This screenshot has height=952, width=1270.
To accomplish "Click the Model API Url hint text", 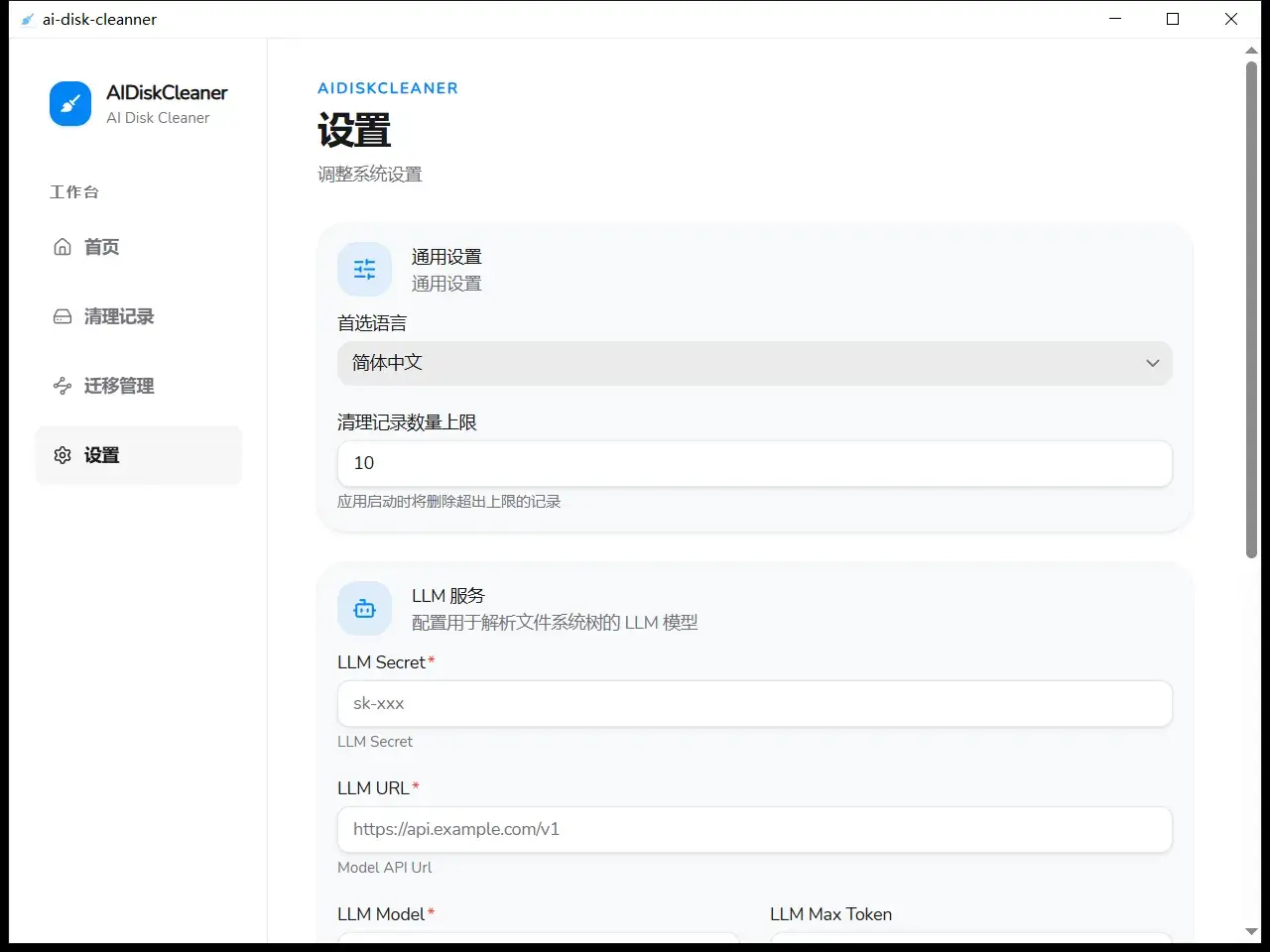I will tap(385, 868).
